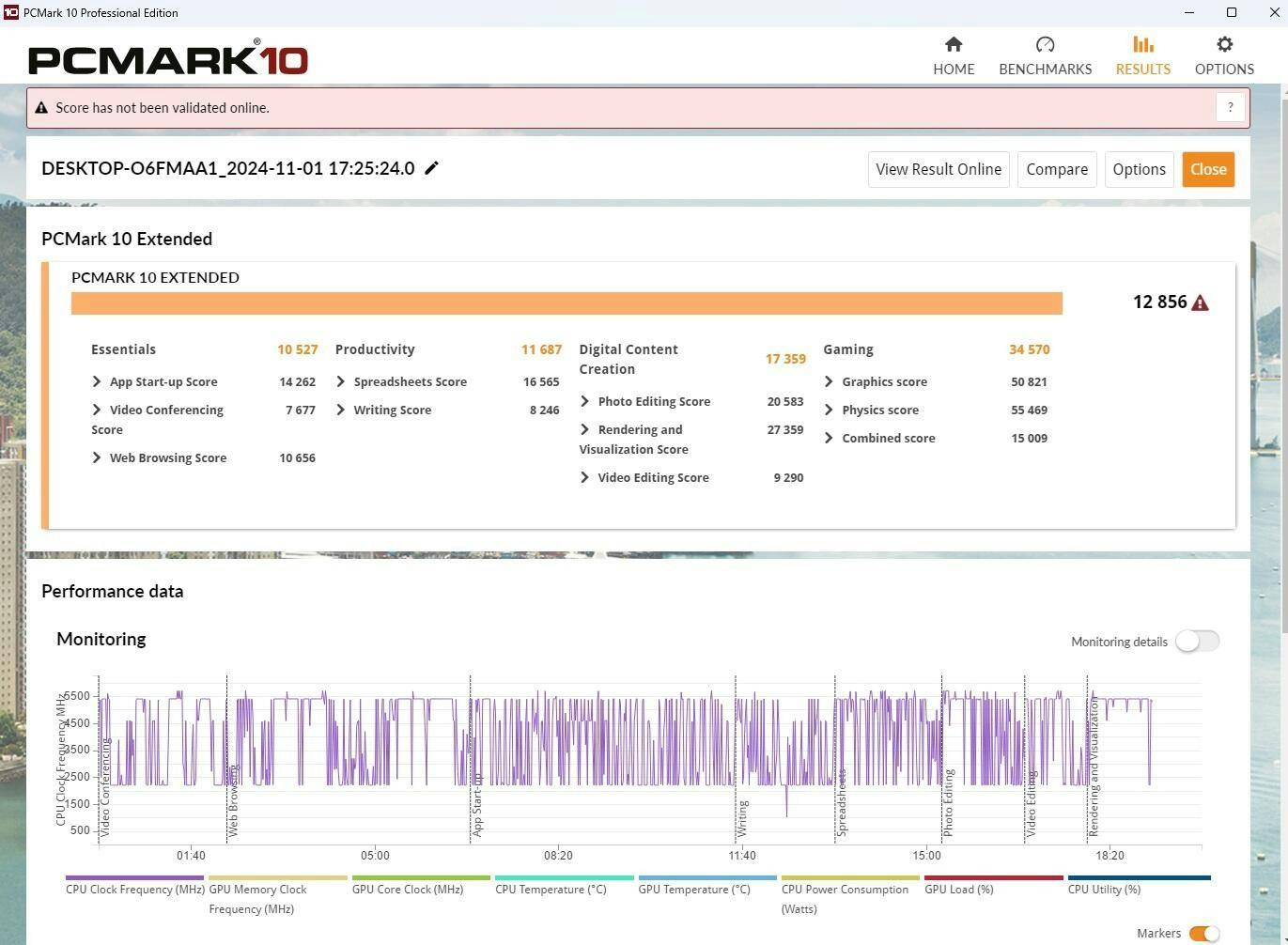Click the Web Browsing timeline marker
1288x945 pixels.
[234, 799]
